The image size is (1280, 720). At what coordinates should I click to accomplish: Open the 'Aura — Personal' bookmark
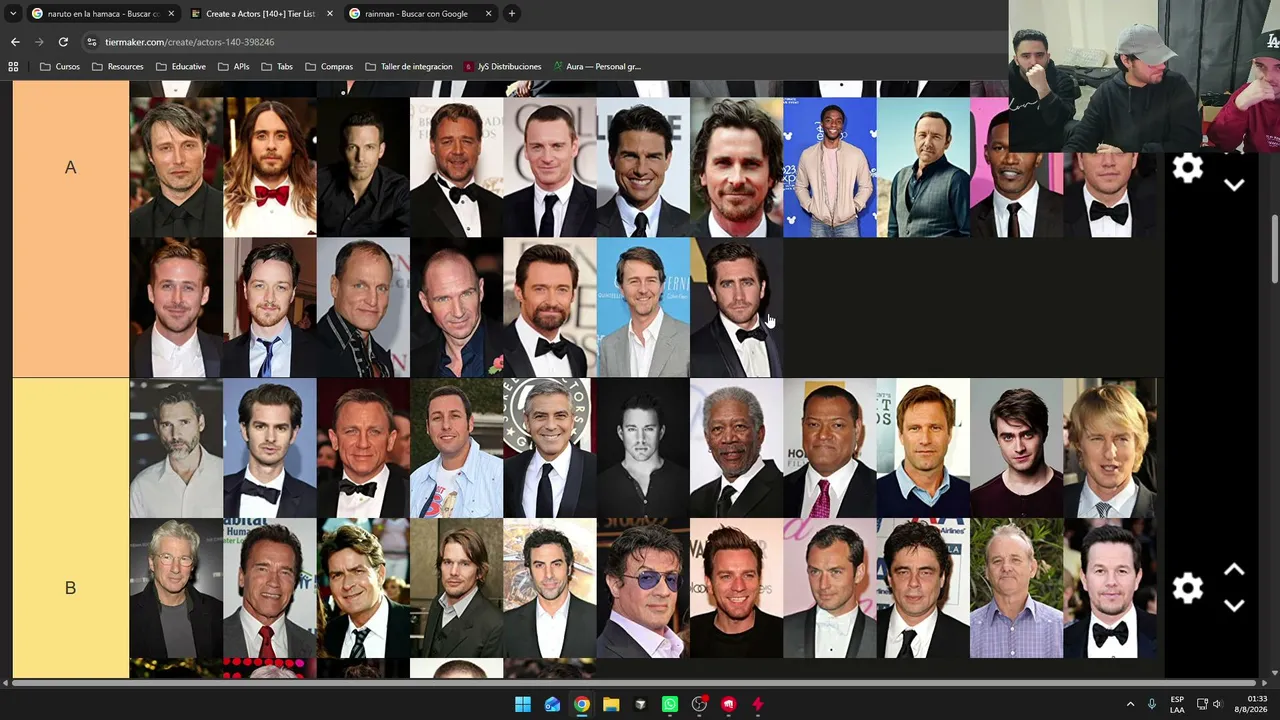click(597, 67)
